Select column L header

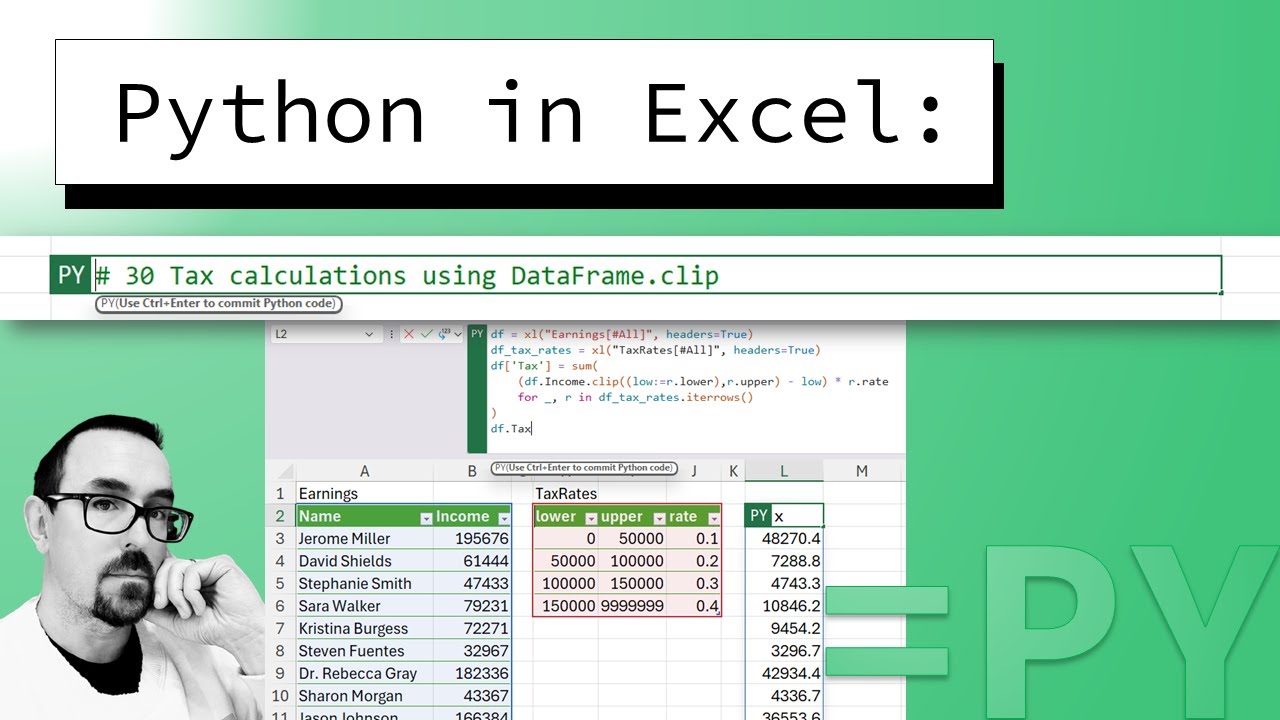(784, 471)
